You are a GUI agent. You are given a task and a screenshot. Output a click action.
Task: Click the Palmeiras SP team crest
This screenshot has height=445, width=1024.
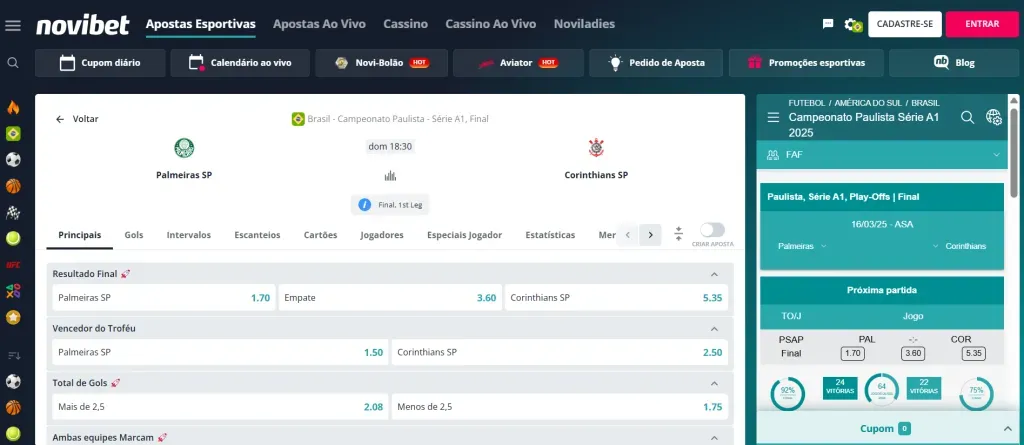coord(184,148)
